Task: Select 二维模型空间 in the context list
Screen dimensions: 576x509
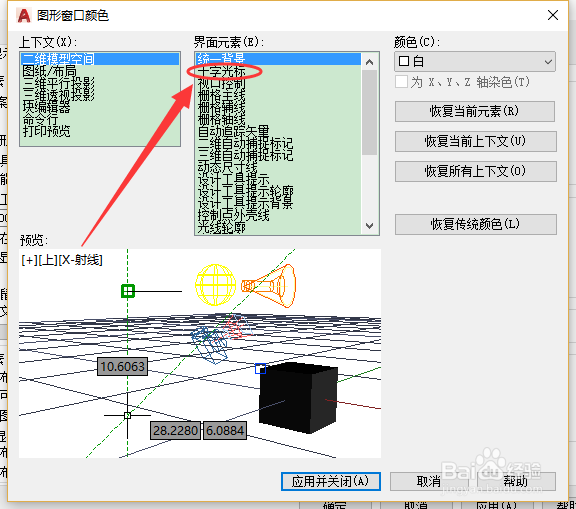Action: pyautogui.click(x=100, y=59)
